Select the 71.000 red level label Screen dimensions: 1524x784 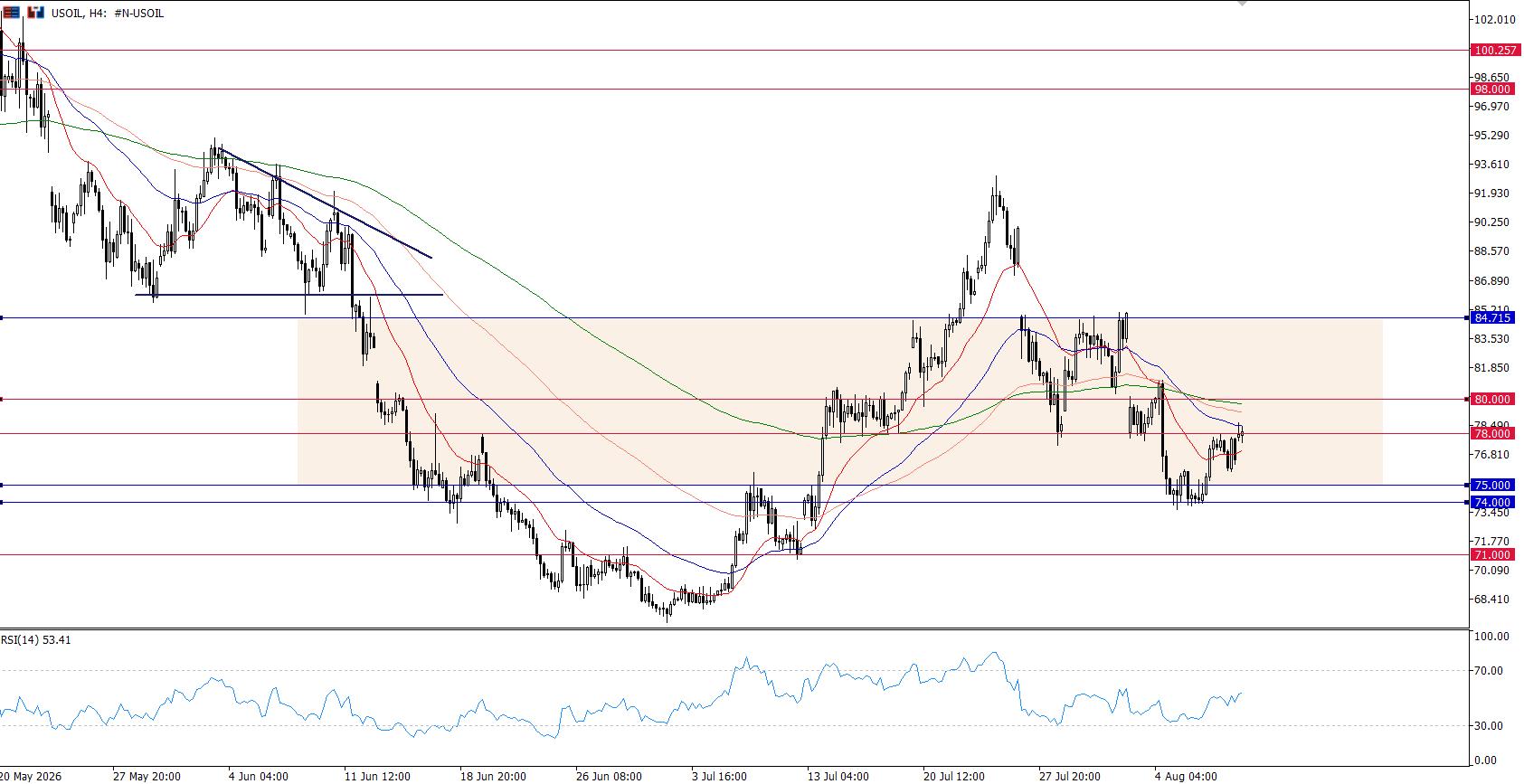tap(1491, 554)
